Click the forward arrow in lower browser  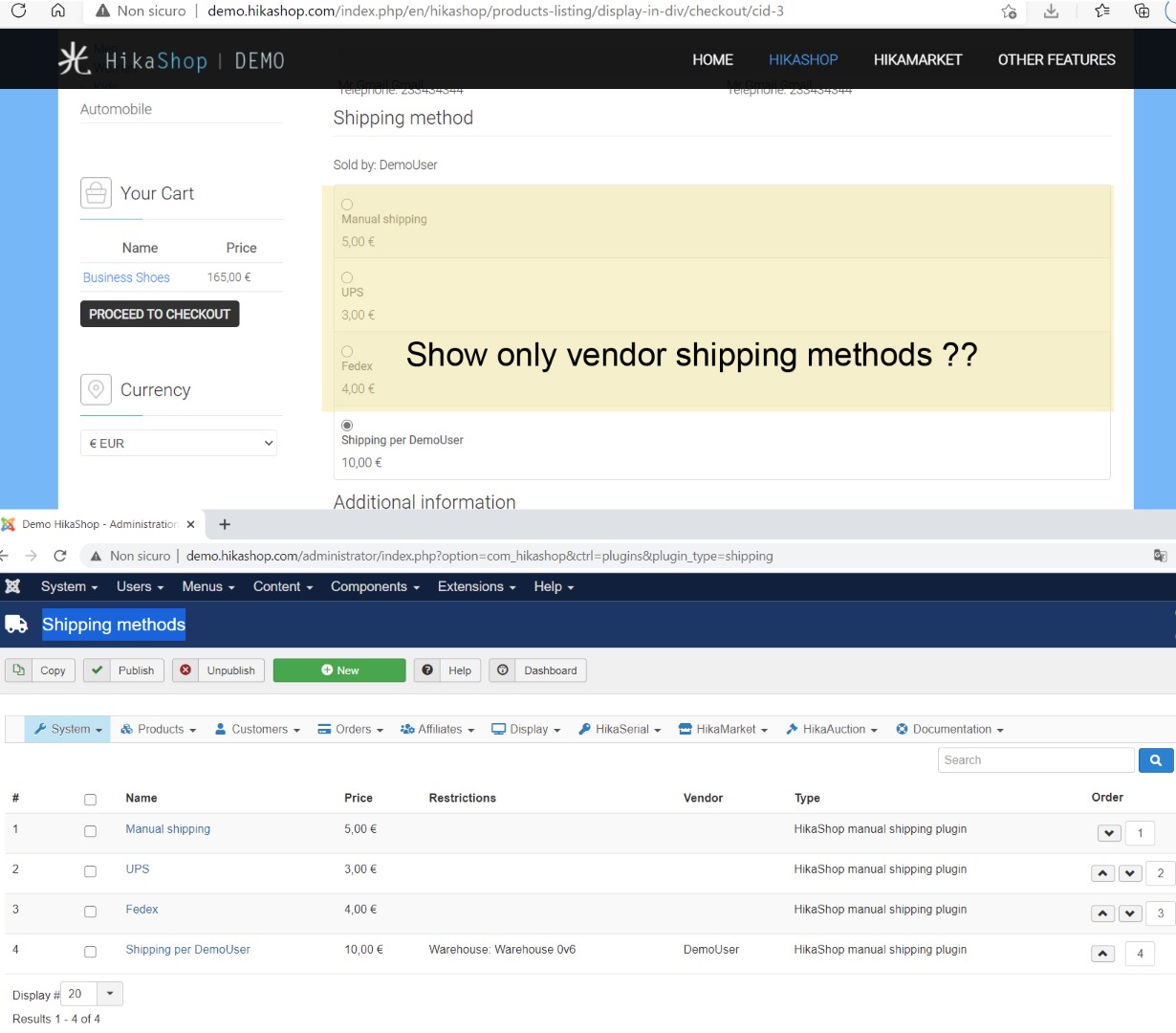32,556
